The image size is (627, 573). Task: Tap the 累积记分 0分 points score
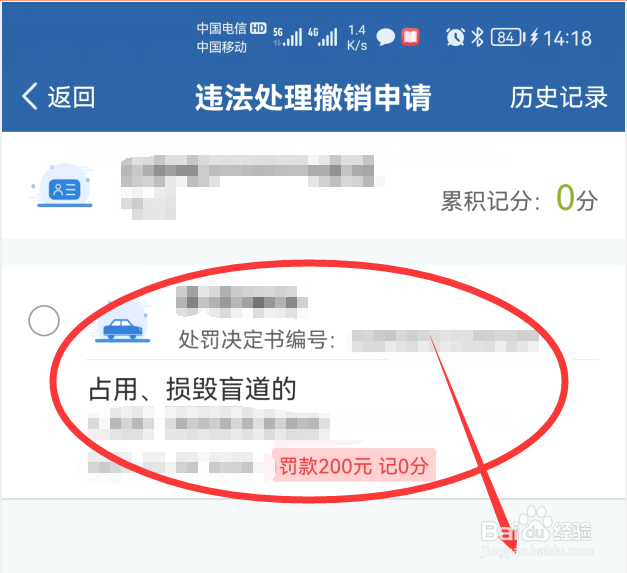pyautogui.click(x=519, y=199)
